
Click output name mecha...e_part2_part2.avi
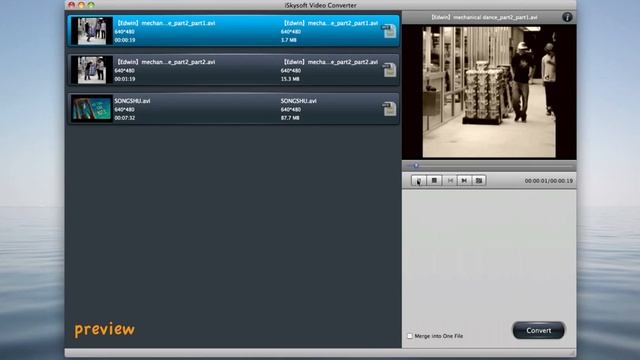pyautogui.click(x=330, y=62)
